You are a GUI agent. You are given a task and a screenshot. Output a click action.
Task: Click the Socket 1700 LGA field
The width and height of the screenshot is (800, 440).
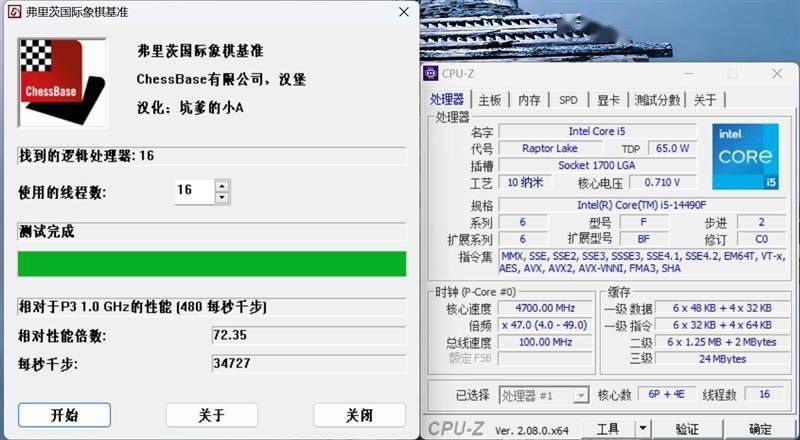pos(597,165)
